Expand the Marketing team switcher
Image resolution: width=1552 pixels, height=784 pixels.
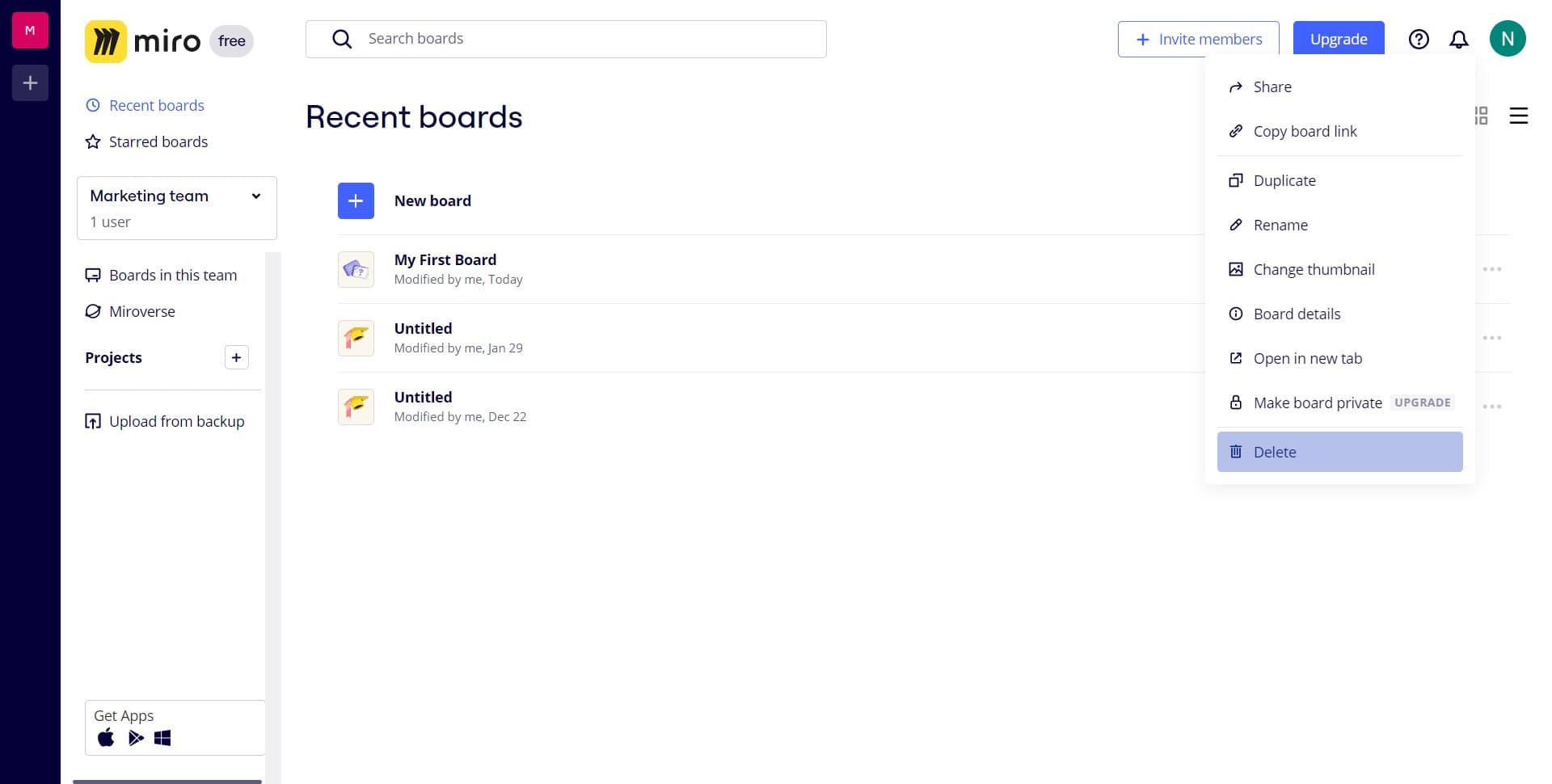[x=256, y=196]
